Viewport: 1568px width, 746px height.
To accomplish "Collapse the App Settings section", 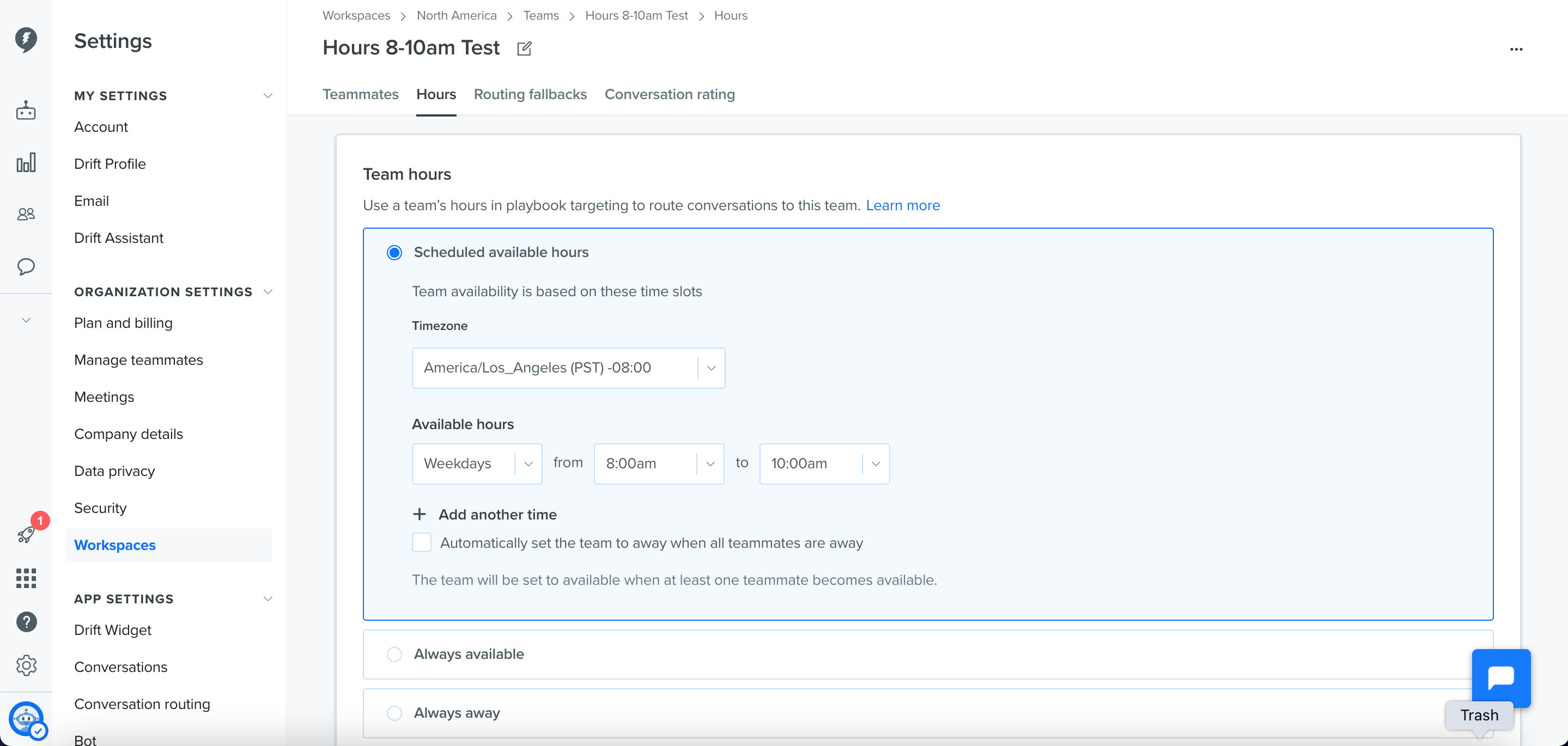I will (x=268, y=599).
